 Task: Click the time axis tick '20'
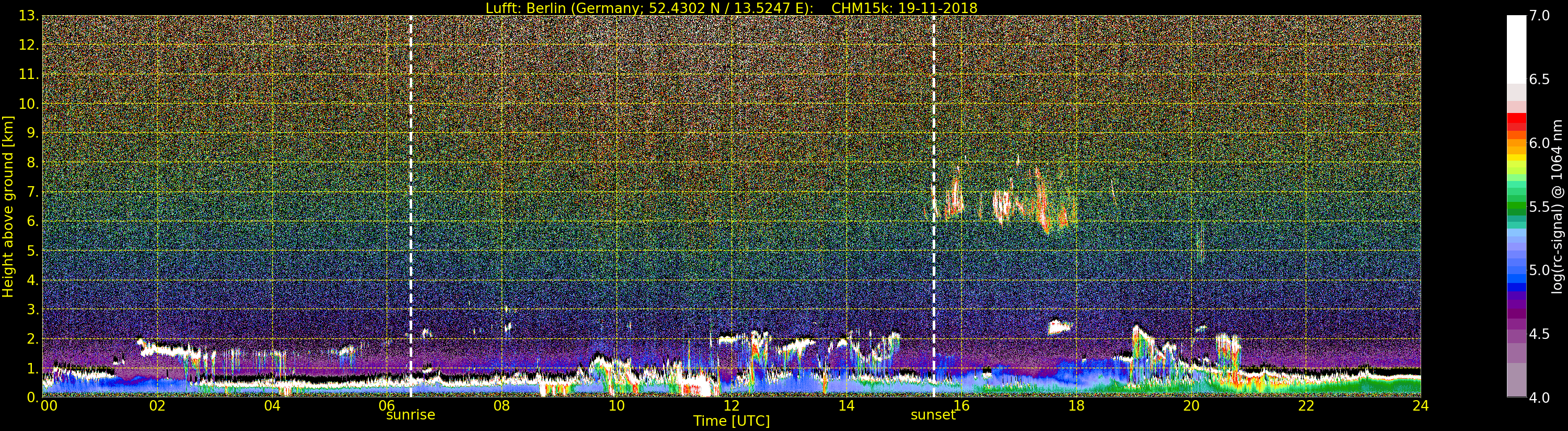[1191, 406]
